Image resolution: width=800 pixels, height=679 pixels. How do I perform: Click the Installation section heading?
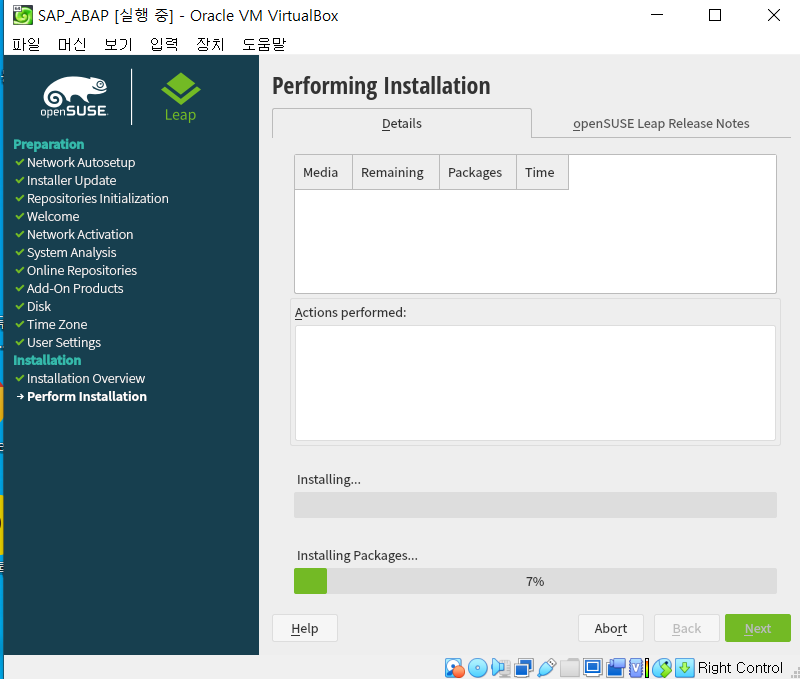click(47, 360)
